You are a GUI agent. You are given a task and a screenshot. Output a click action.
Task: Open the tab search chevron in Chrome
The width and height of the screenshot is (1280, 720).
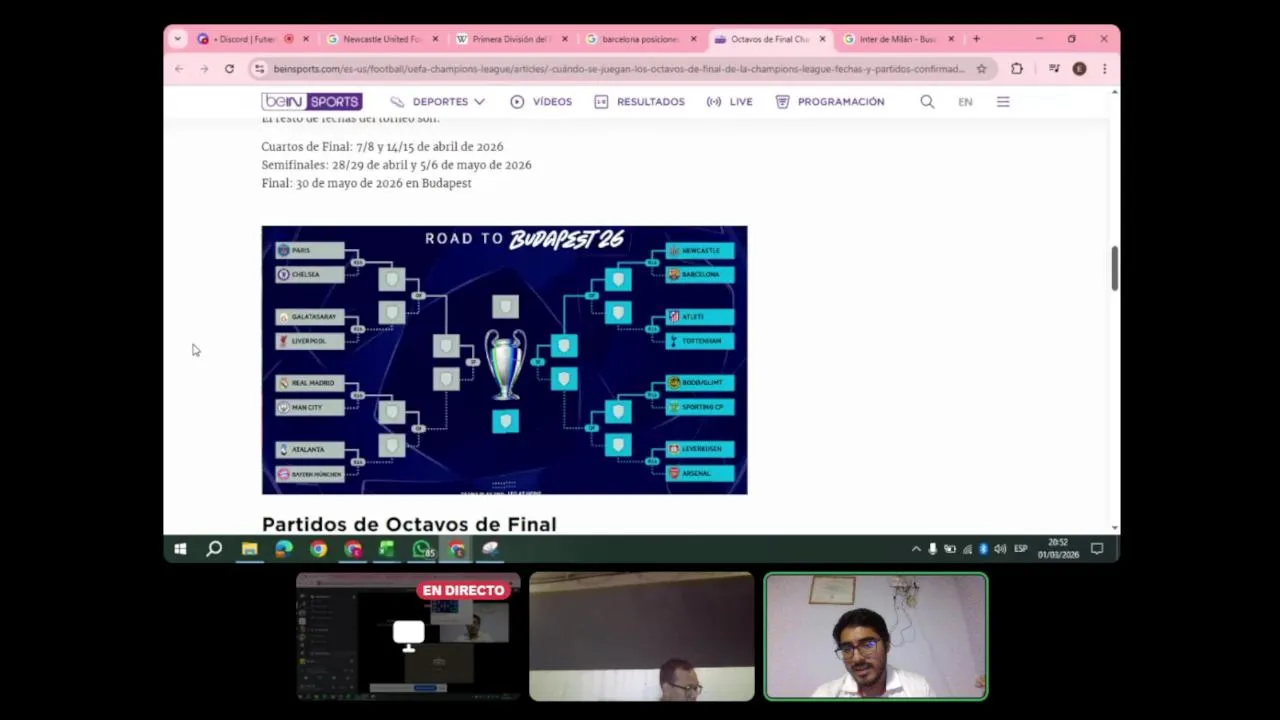[178, 39]
